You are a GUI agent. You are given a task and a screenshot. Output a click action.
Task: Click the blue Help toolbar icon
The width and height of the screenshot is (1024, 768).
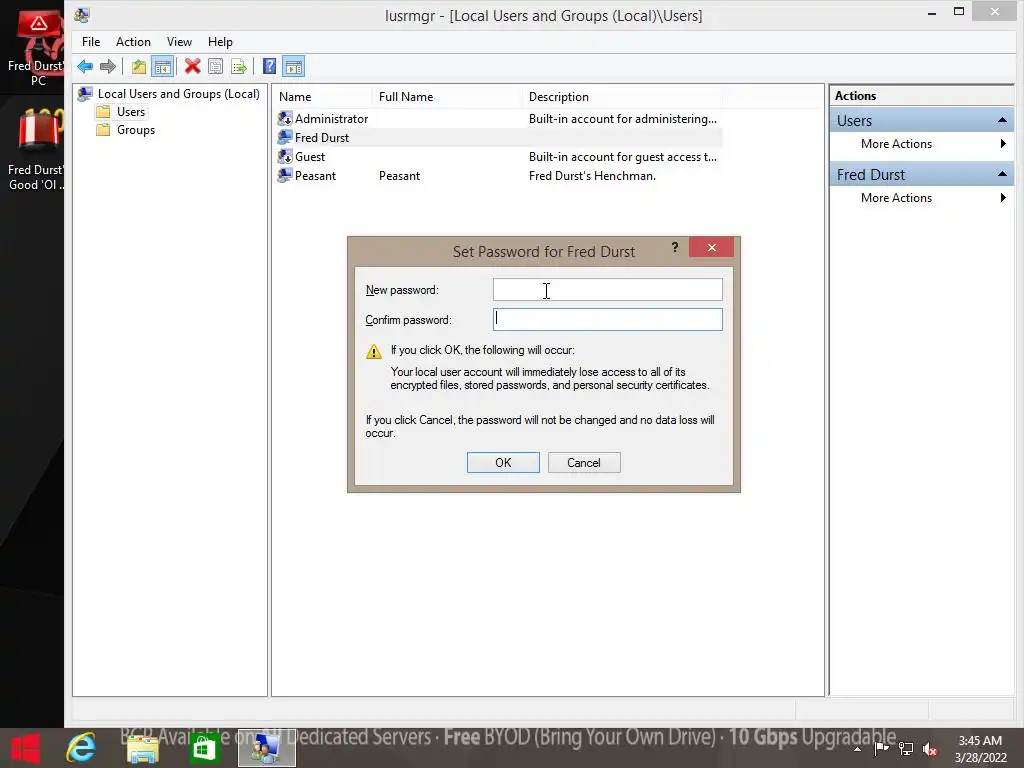269,66
